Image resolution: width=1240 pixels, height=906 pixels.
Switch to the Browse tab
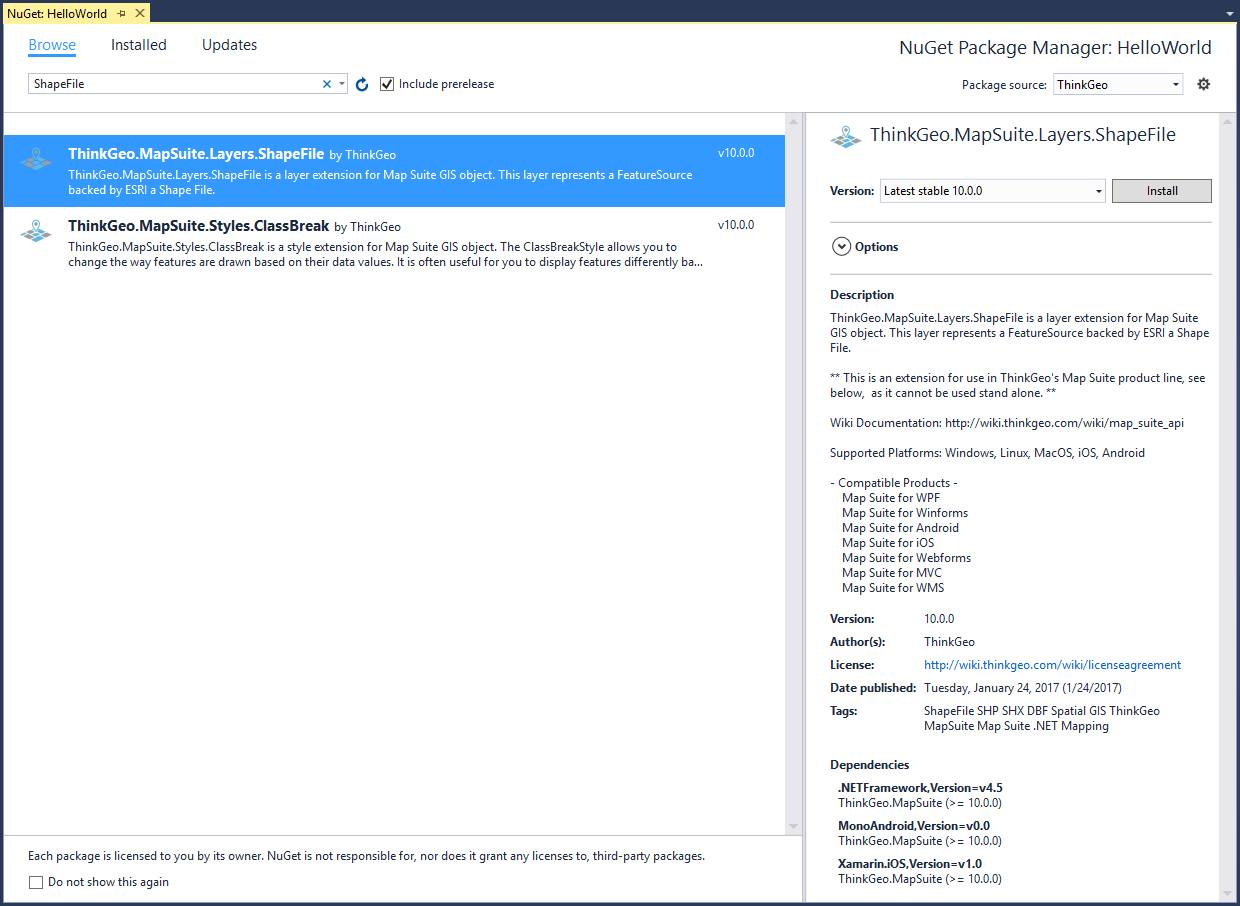52,45
